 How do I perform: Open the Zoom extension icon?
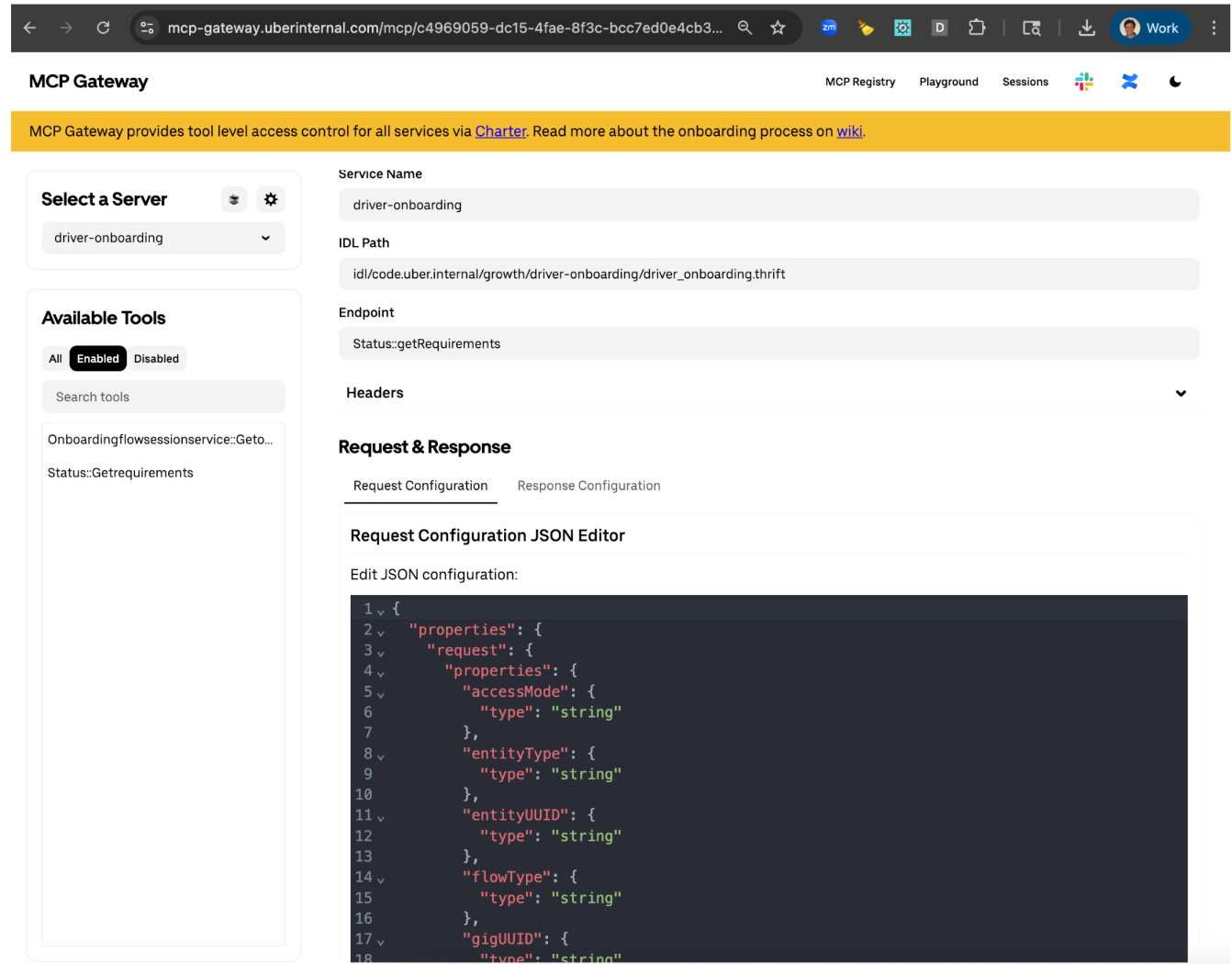[829, 28]
